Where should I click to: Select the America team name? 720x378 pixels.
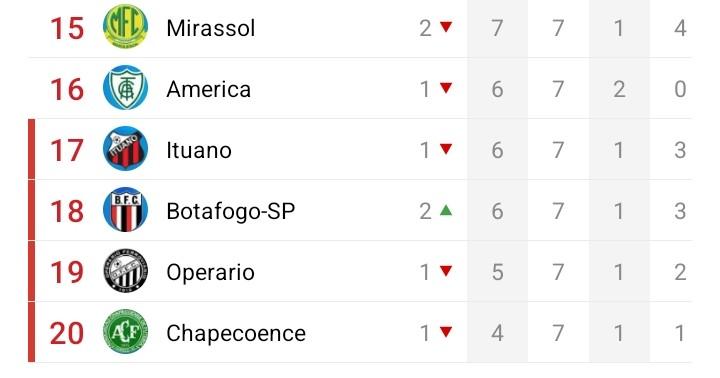(209, 89)
